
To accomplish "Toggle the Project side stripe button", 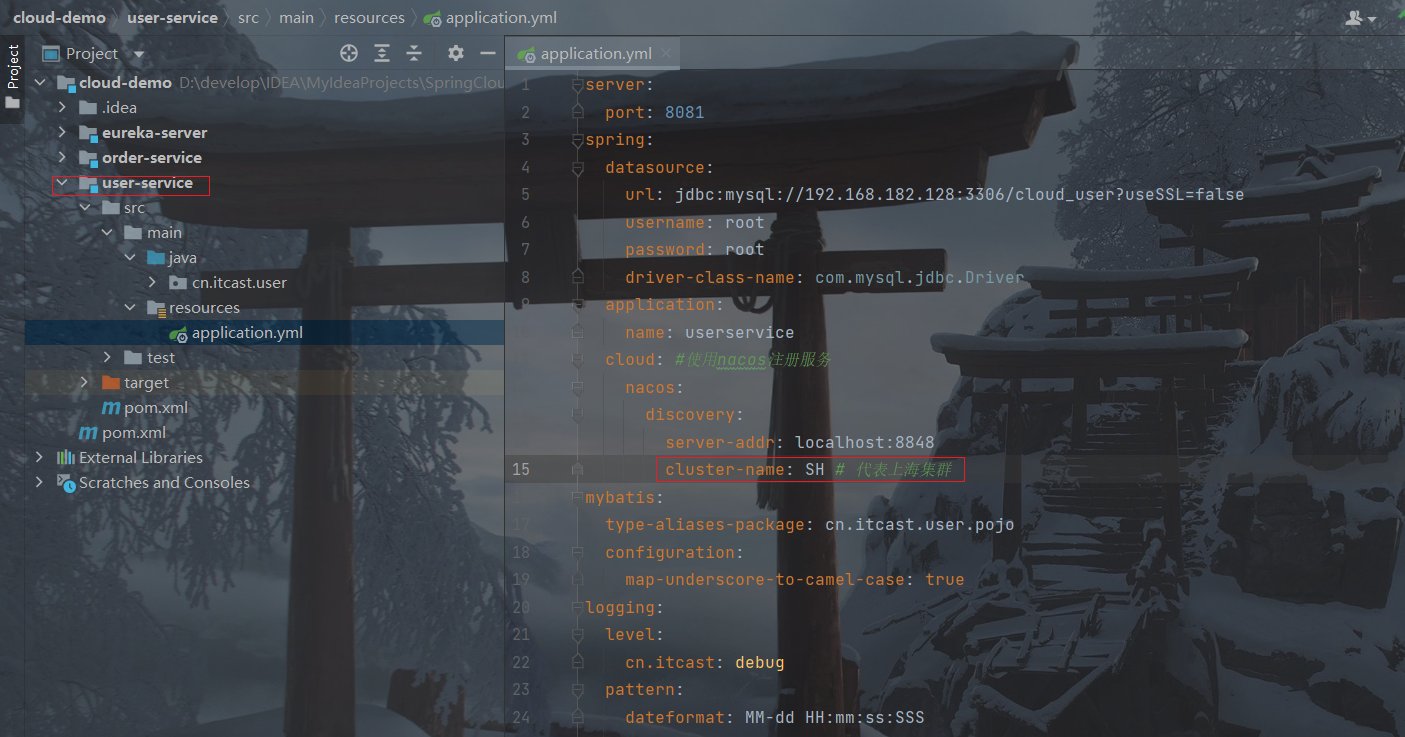I will (x=13, y=78).
